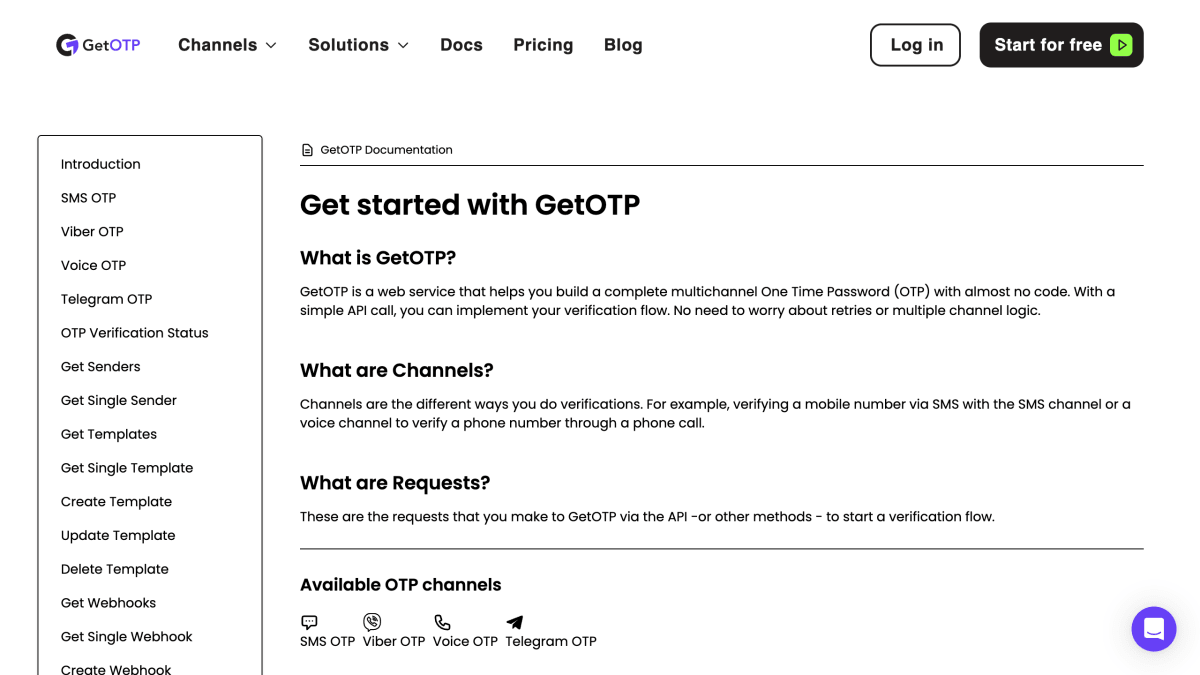1200x675 pixels.
Task: Expand the Solutions dropdown menu
Action: coord(358,45)
